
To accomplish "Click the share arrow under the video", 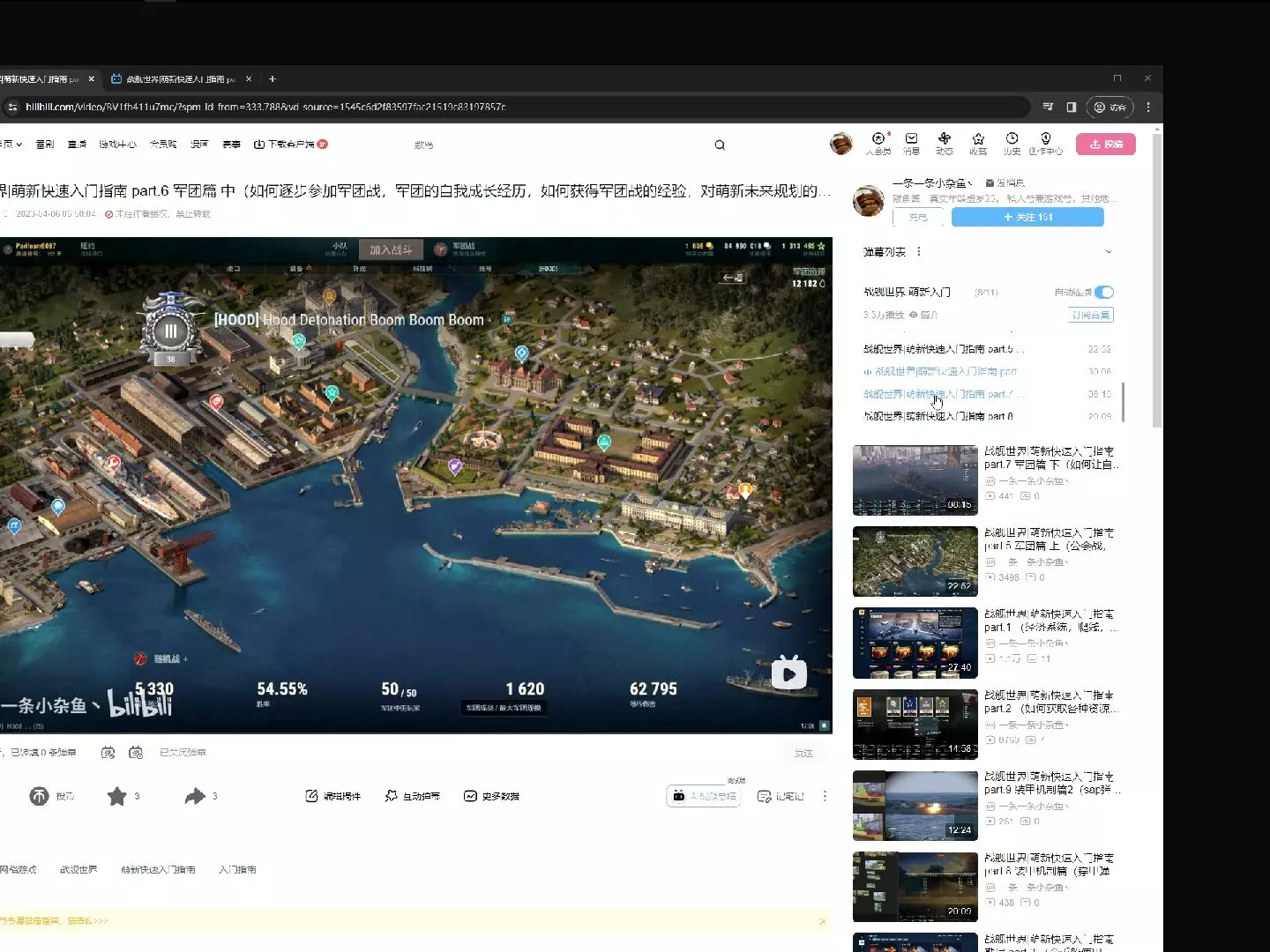I will (194, 796).
